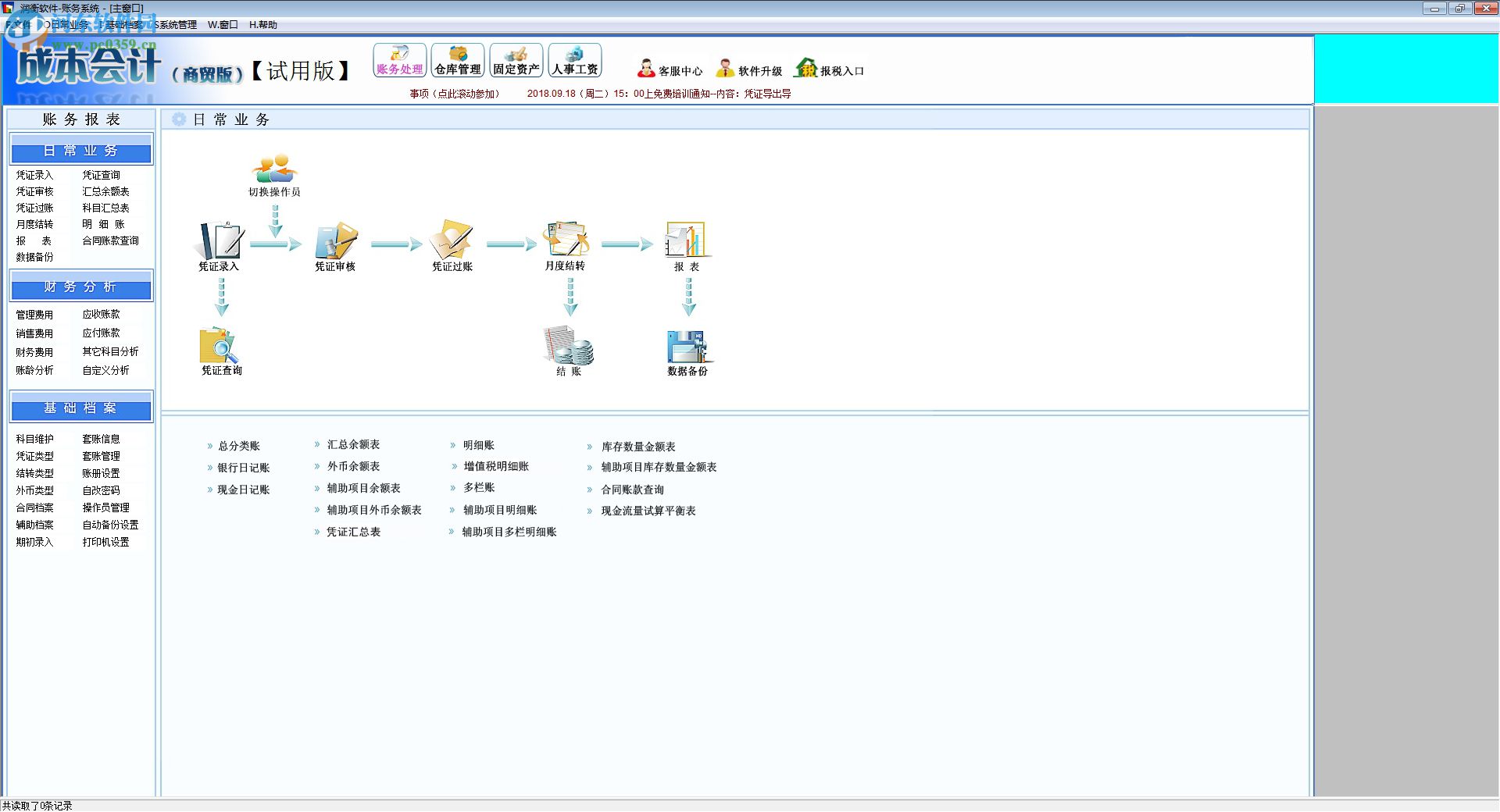
Task: Open the H.帮助 menu
Action: tap(263, 25)
